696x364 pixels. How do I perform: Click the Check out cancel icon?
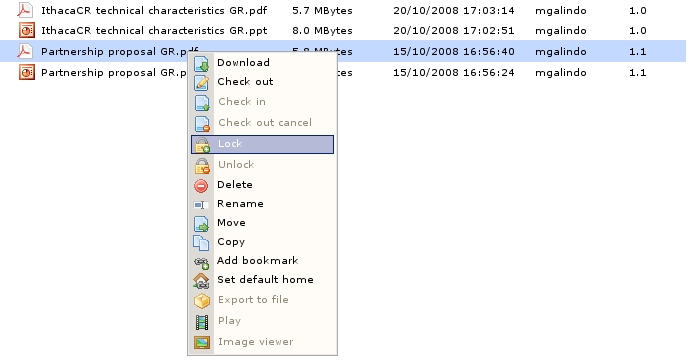pyautogui.click(x=202, y=123)
